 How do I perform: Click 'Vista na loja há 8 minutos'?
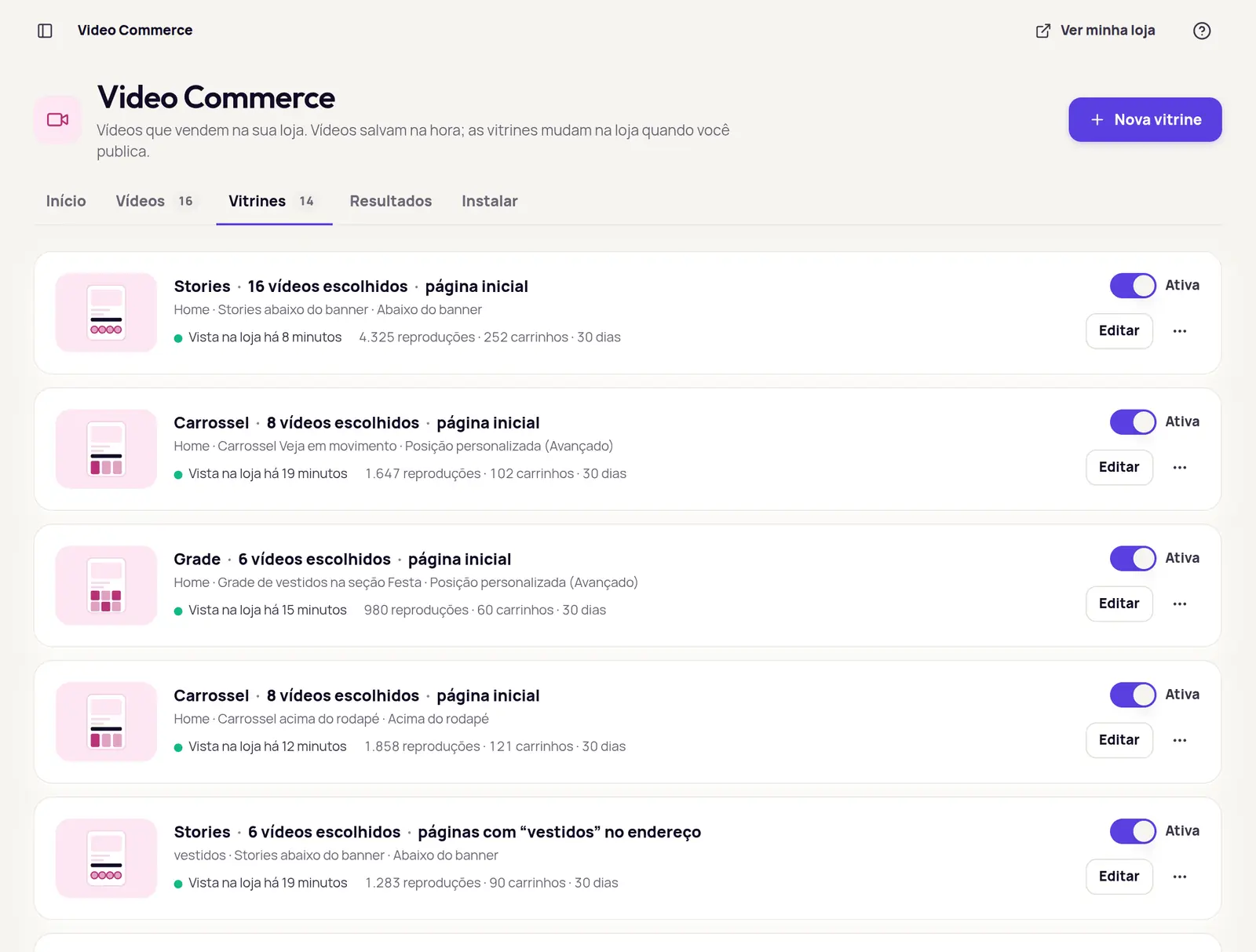(x=265, y=337)
